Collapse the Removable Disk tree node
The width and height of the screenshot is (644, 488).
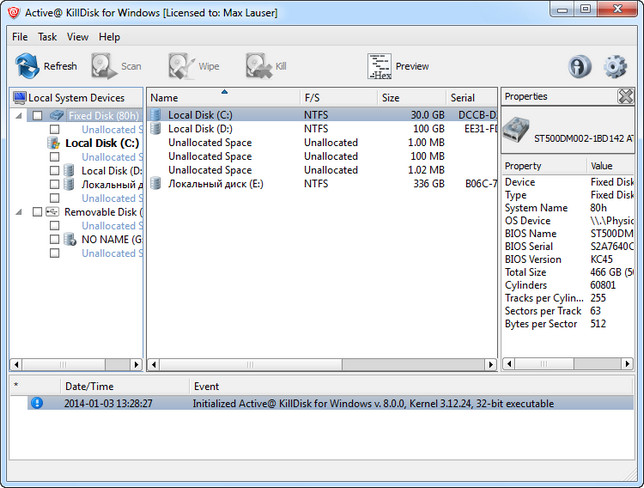tap(19, 212)
